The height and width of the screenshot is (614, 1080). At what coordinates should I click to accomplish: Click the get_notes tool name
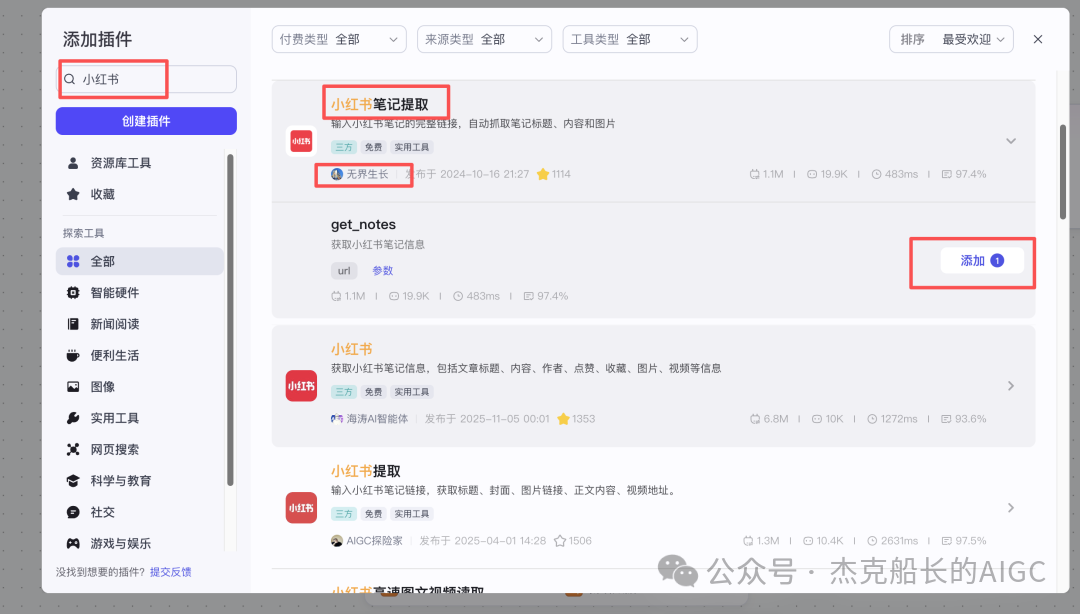click(364, 225)
